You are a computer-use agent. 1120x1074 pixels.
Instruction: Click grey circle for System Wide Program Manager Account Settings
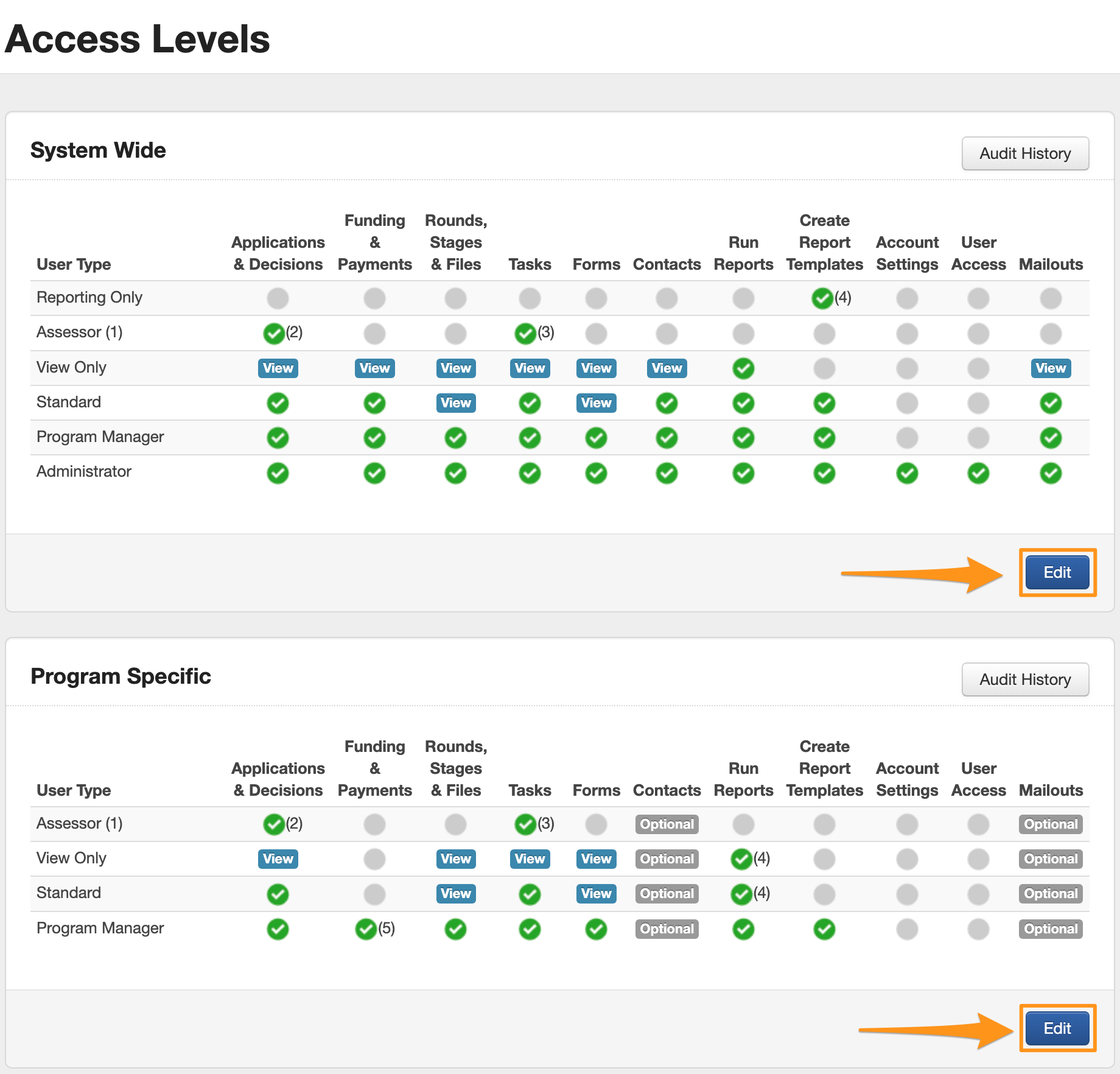(x=907, y=438)
